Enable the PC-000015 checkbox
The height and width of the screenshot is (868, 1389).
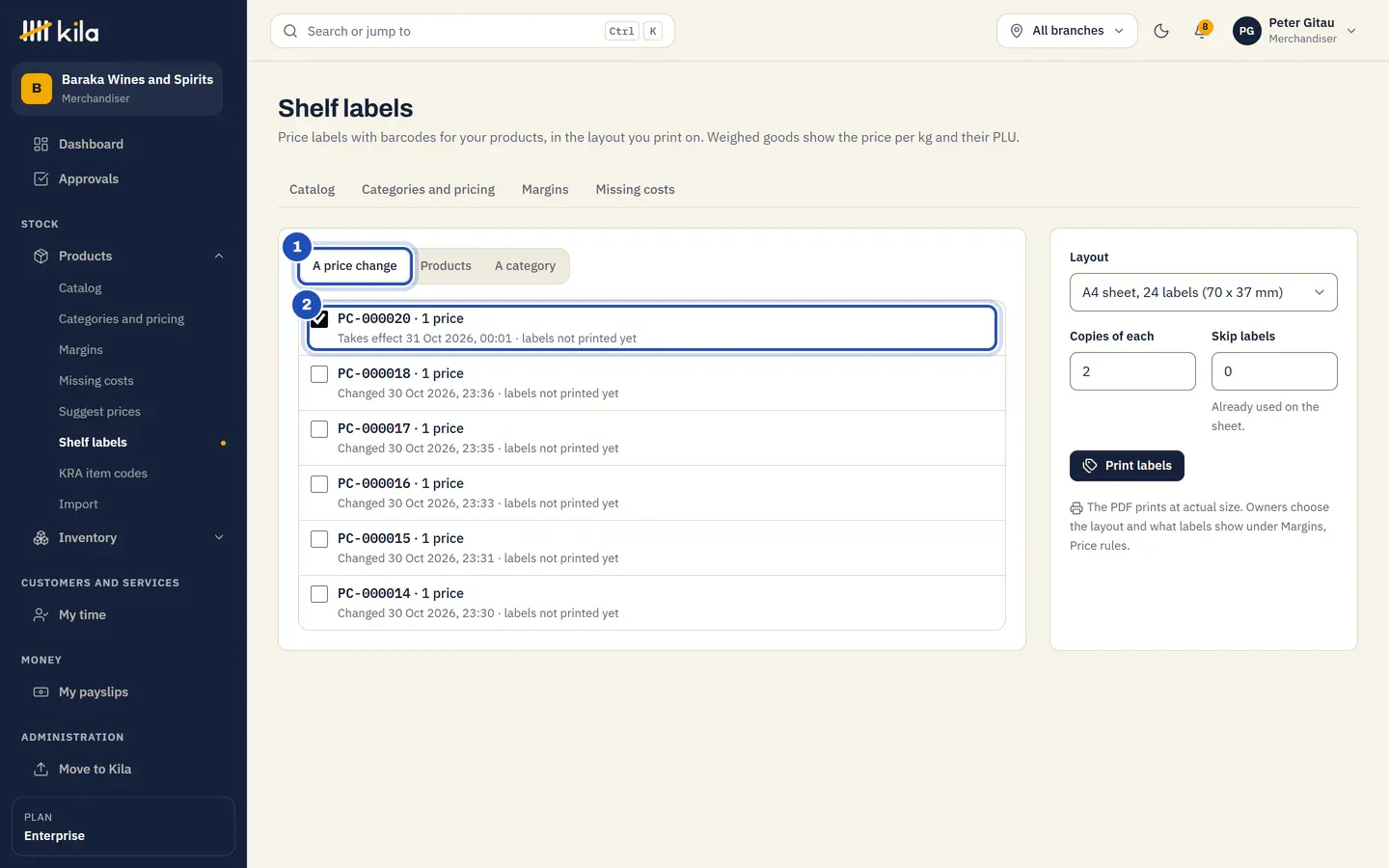pos(319,539)
